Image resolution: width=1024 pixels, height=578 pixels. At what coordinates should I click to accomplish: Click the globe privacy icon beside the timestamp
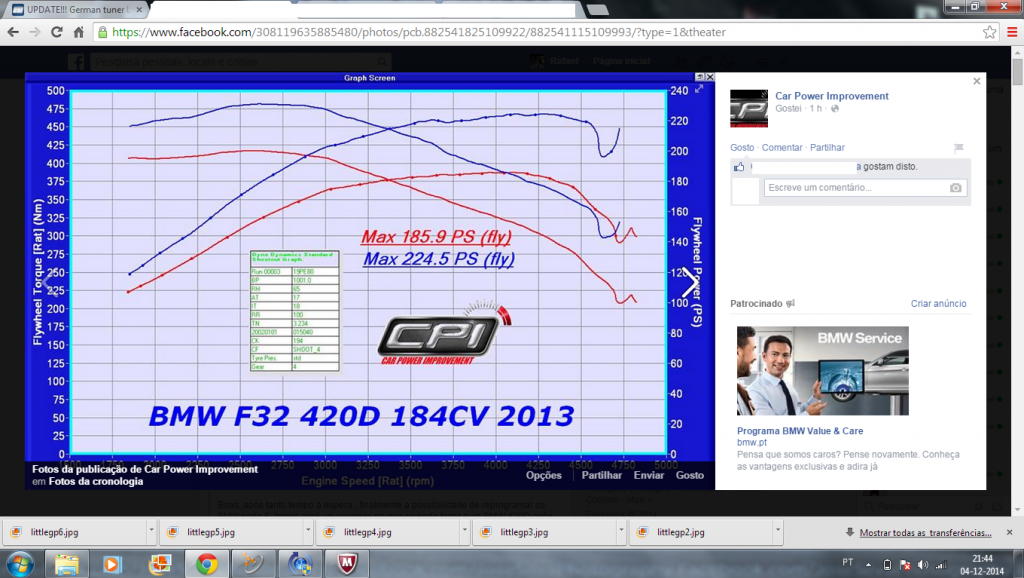click(835, 108)
